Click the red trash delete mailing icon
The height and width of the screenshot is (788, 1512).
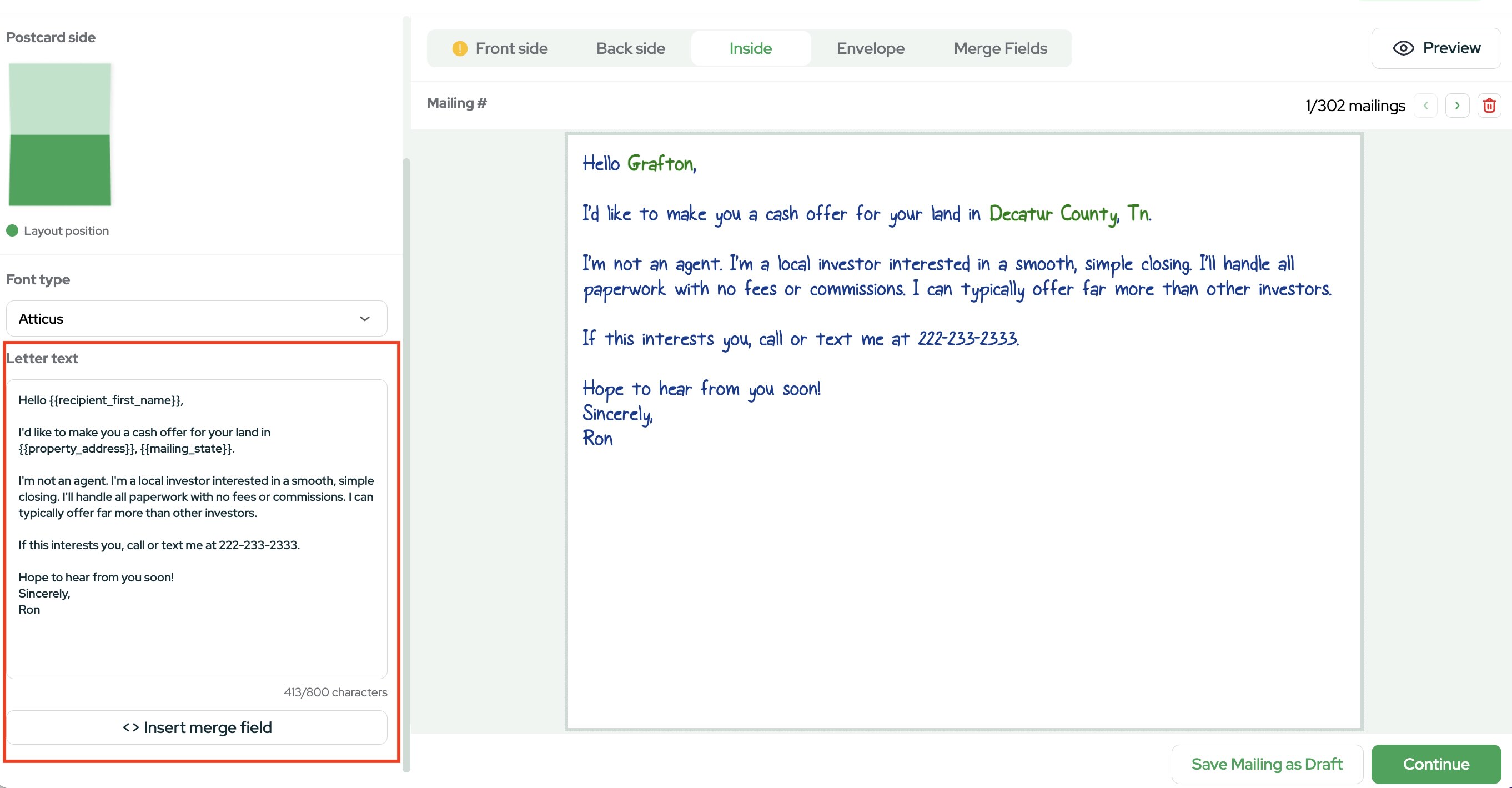[1489, 106]
